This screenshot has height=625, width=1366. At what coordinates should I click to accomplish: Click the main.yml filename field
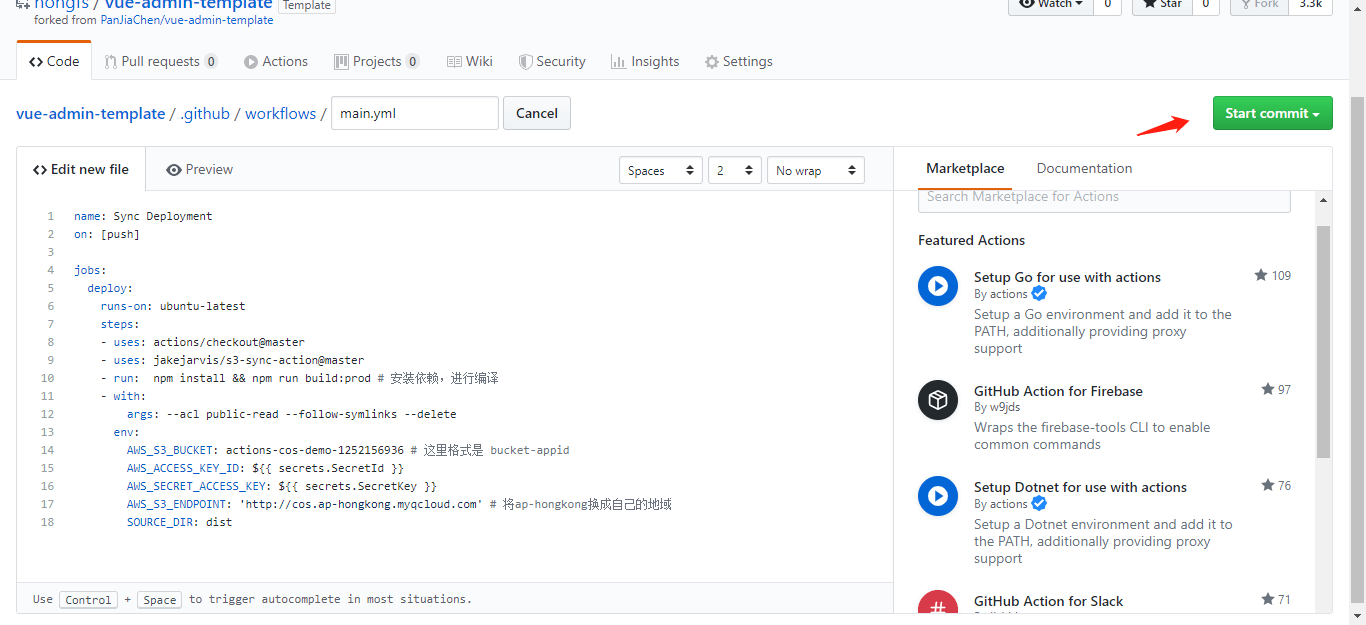pyautogui.click(x=415, y=113)
